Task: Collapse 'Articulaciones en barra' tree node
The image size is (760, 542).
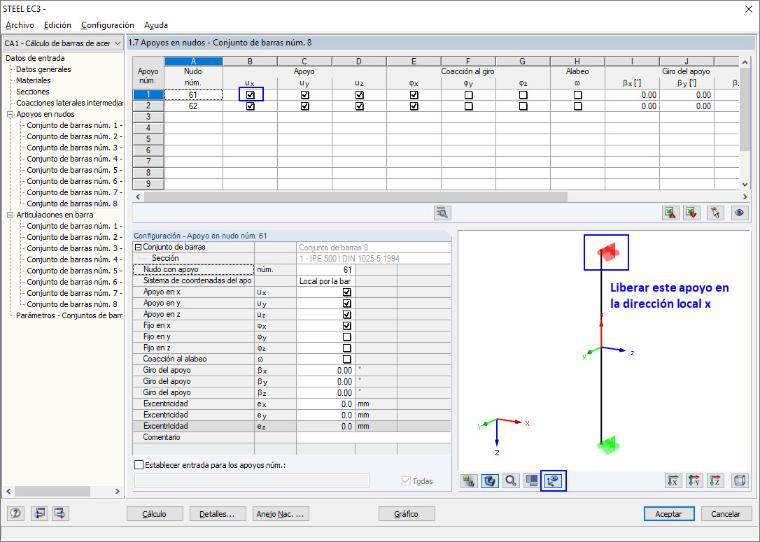Action: (x=10, y=215)
